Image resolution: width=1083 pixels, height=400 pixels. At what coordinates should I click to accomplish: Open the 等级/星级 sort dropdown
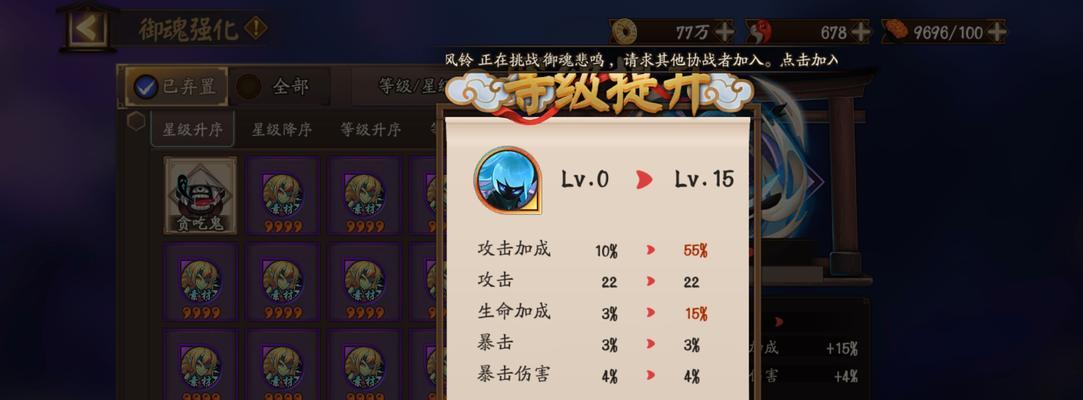397,86
